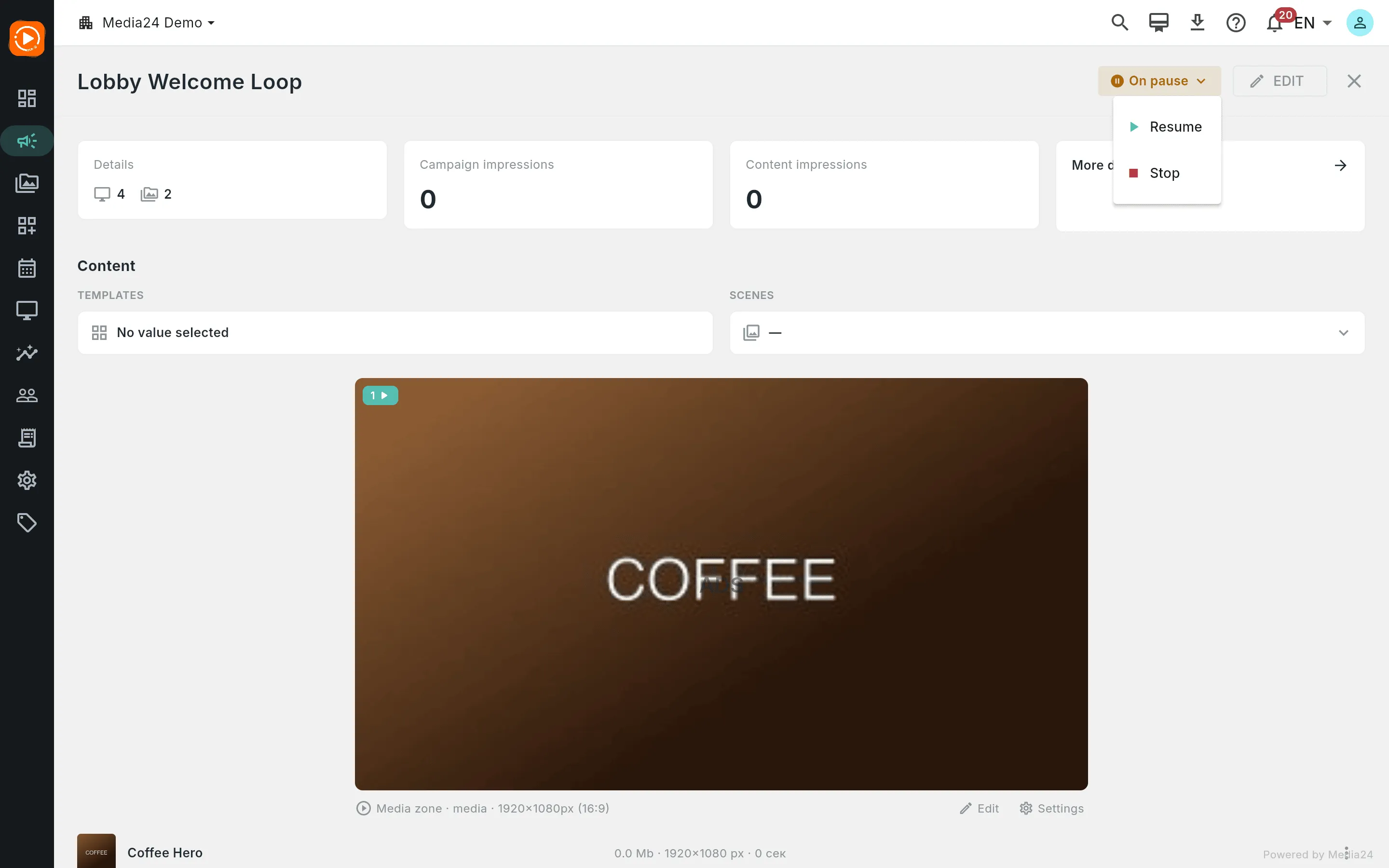Open the dashboard icon in sidebar
The width and height of the screenshot is (1389, 868).
27,98
